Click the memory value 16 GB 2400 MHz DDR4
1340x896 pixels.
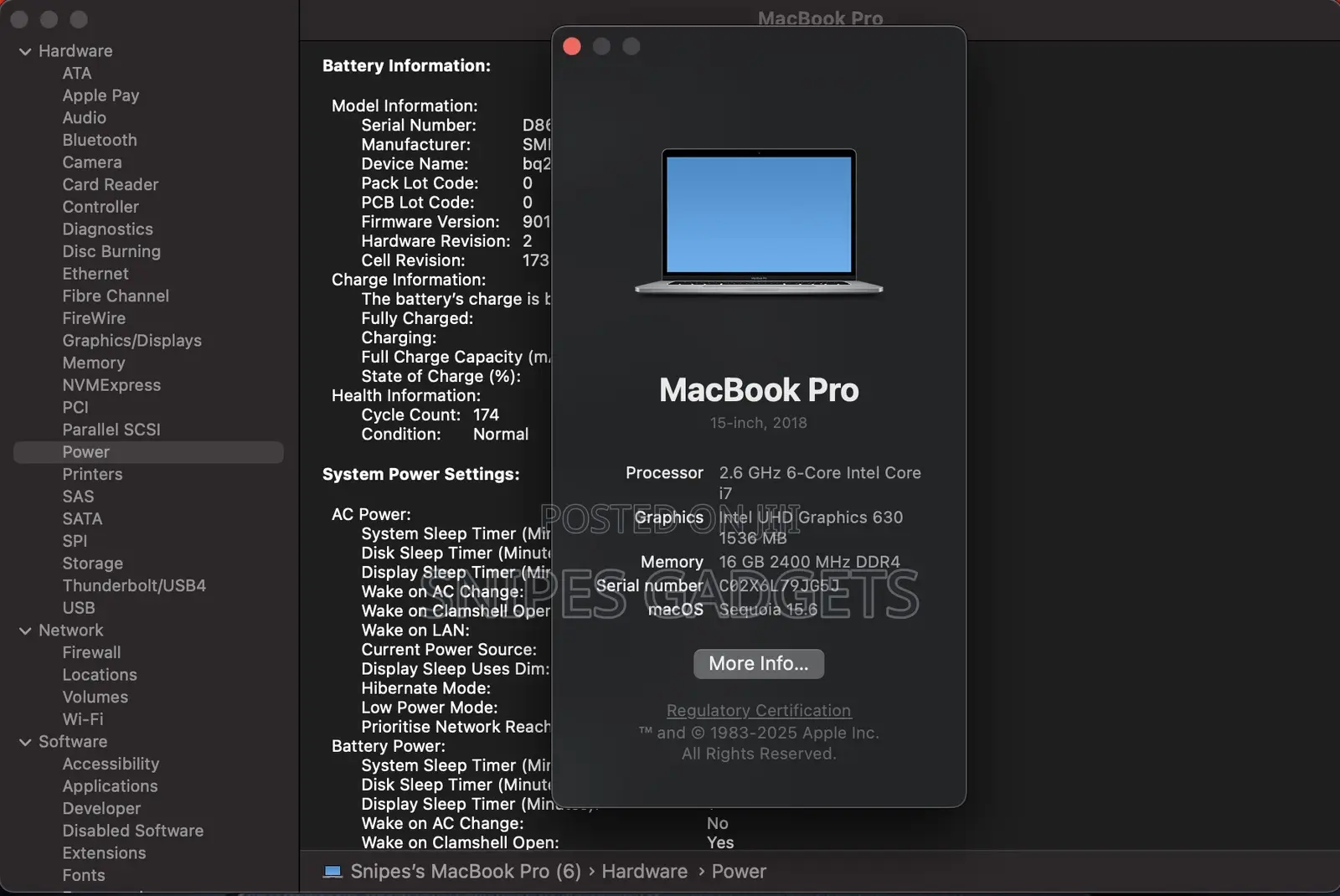[809, 562]
